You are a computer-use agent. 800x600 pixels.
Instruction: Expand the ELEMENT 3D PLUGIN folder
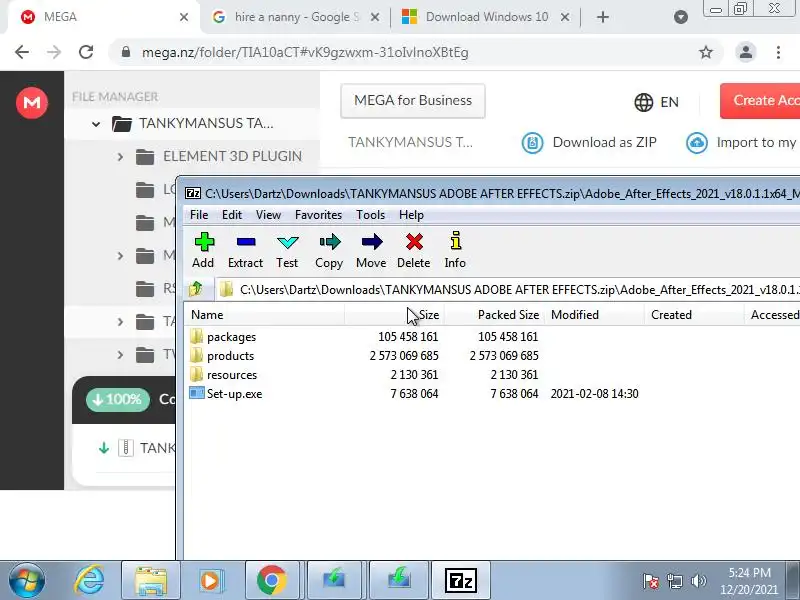click(x=120, y=157)
